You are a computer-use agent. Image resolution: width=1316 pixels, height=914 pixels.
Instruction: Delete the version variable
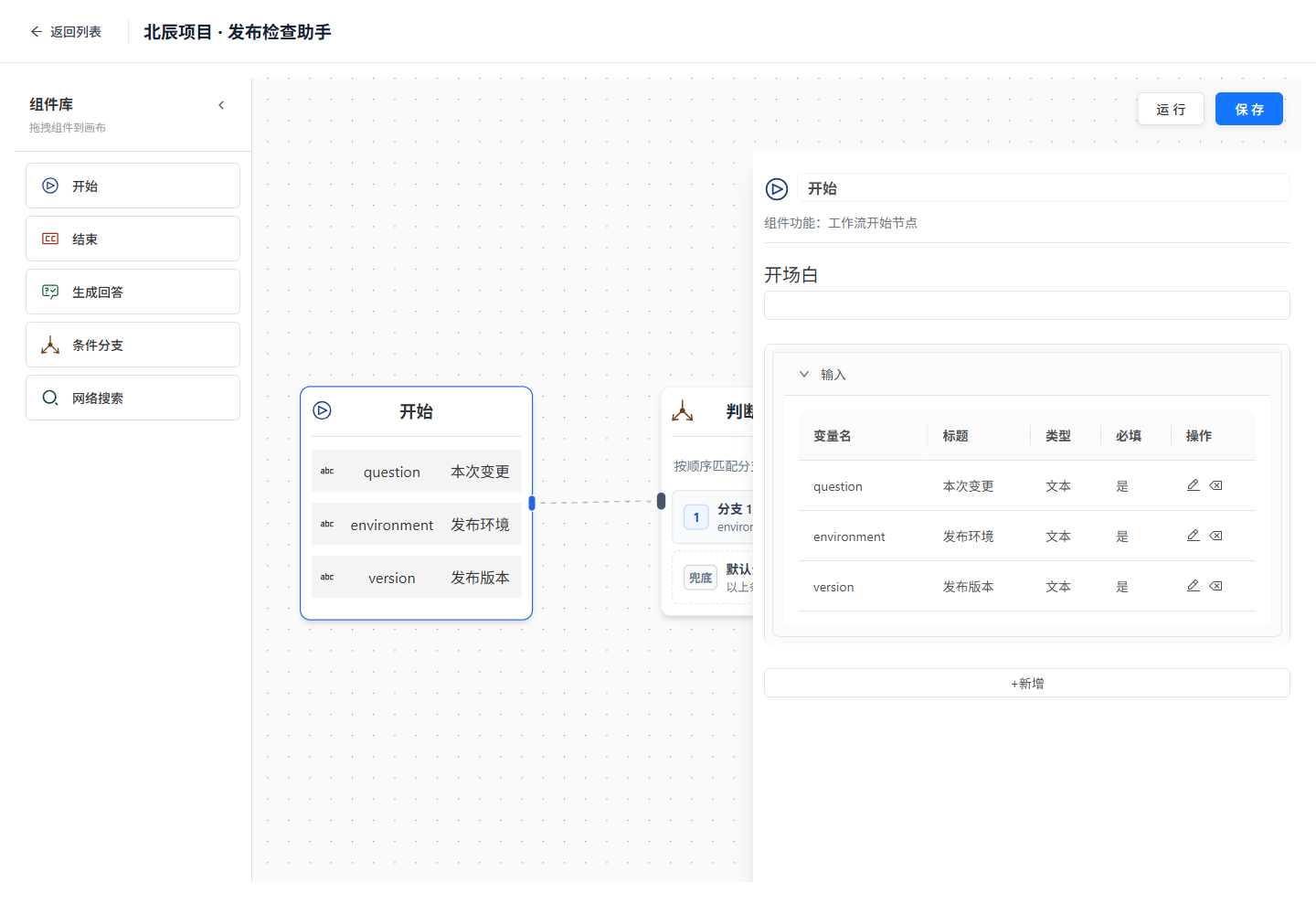click(1216, 586)
